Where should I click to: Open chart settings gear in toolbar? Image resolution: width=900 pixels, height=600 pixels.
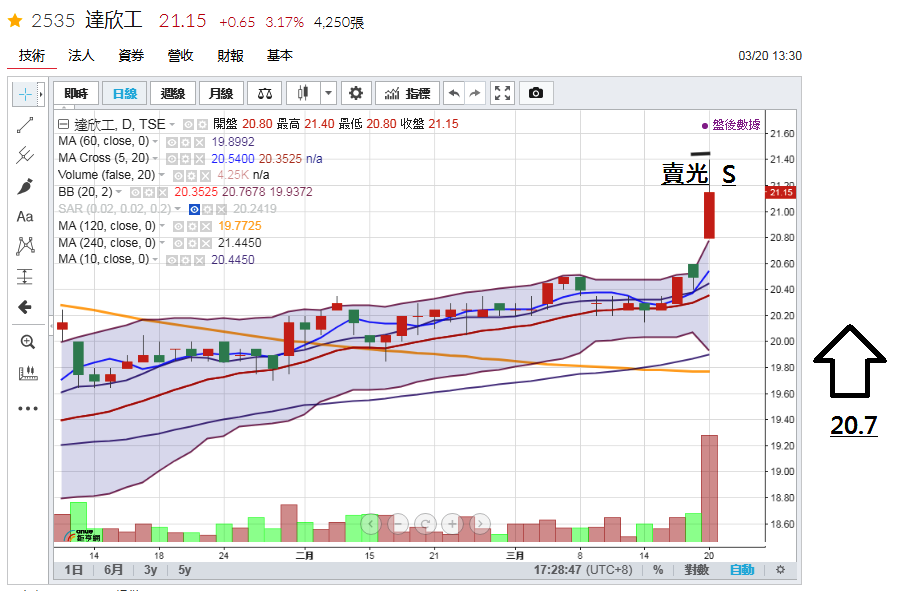[356, 93]
